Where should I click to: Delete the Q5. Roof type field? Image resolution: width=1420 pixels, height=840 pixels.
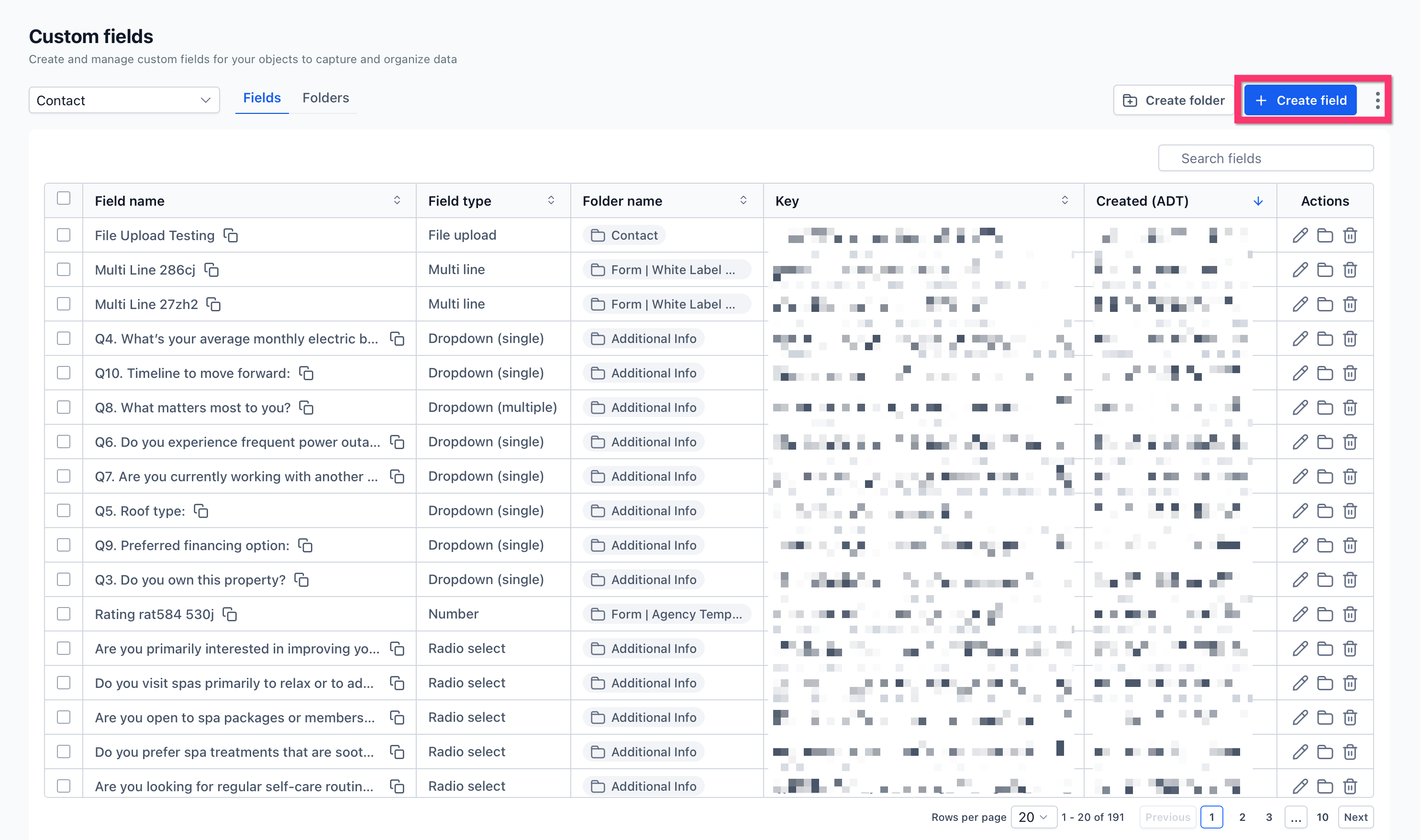(x=1350, y=511)
